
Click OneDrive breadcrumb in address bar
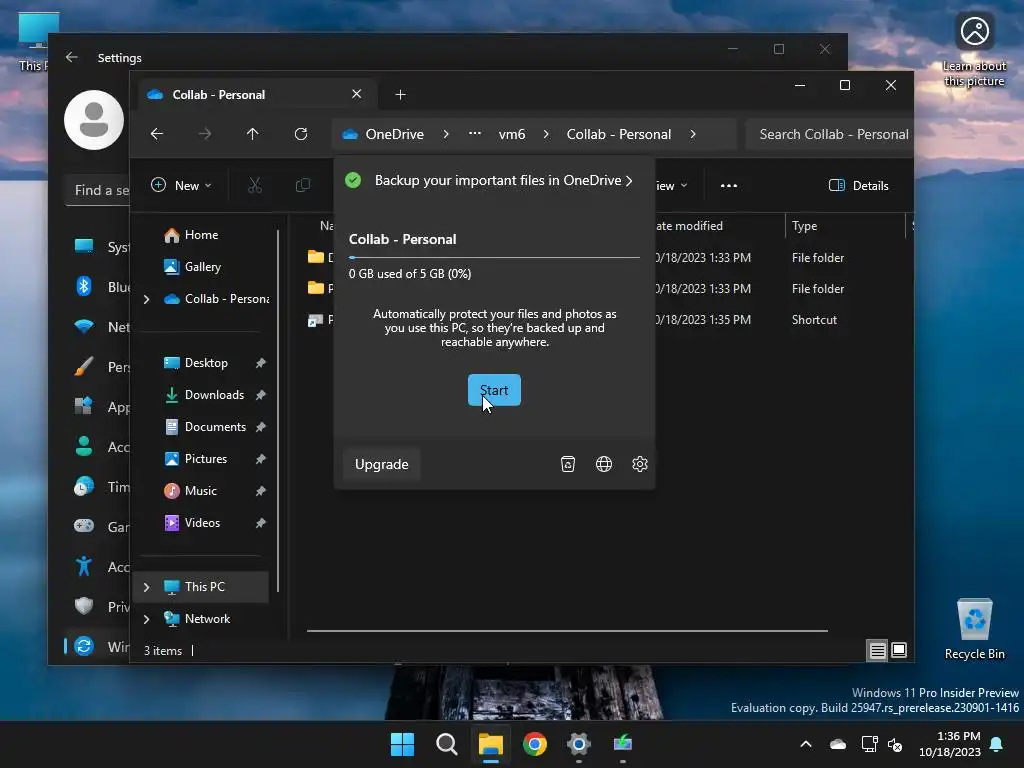(394, 134)
